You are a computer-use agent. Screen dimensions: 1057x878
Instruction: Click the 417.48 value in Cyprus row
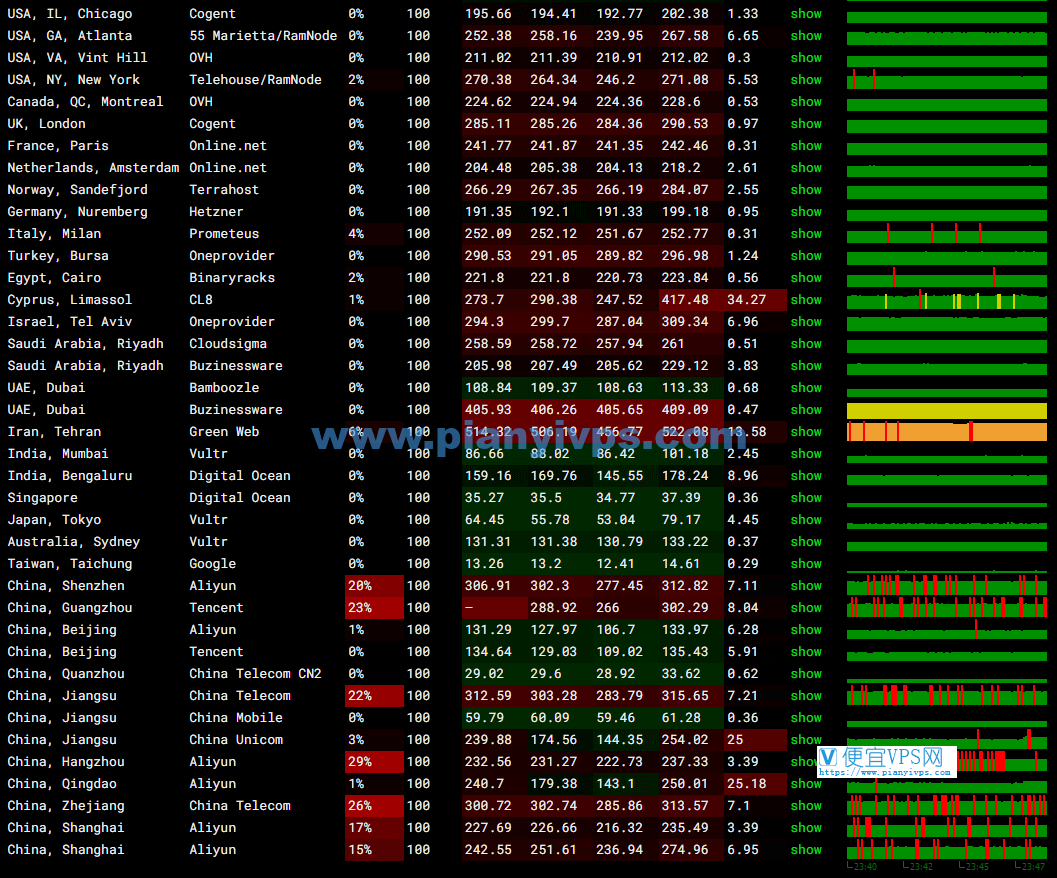685,300
